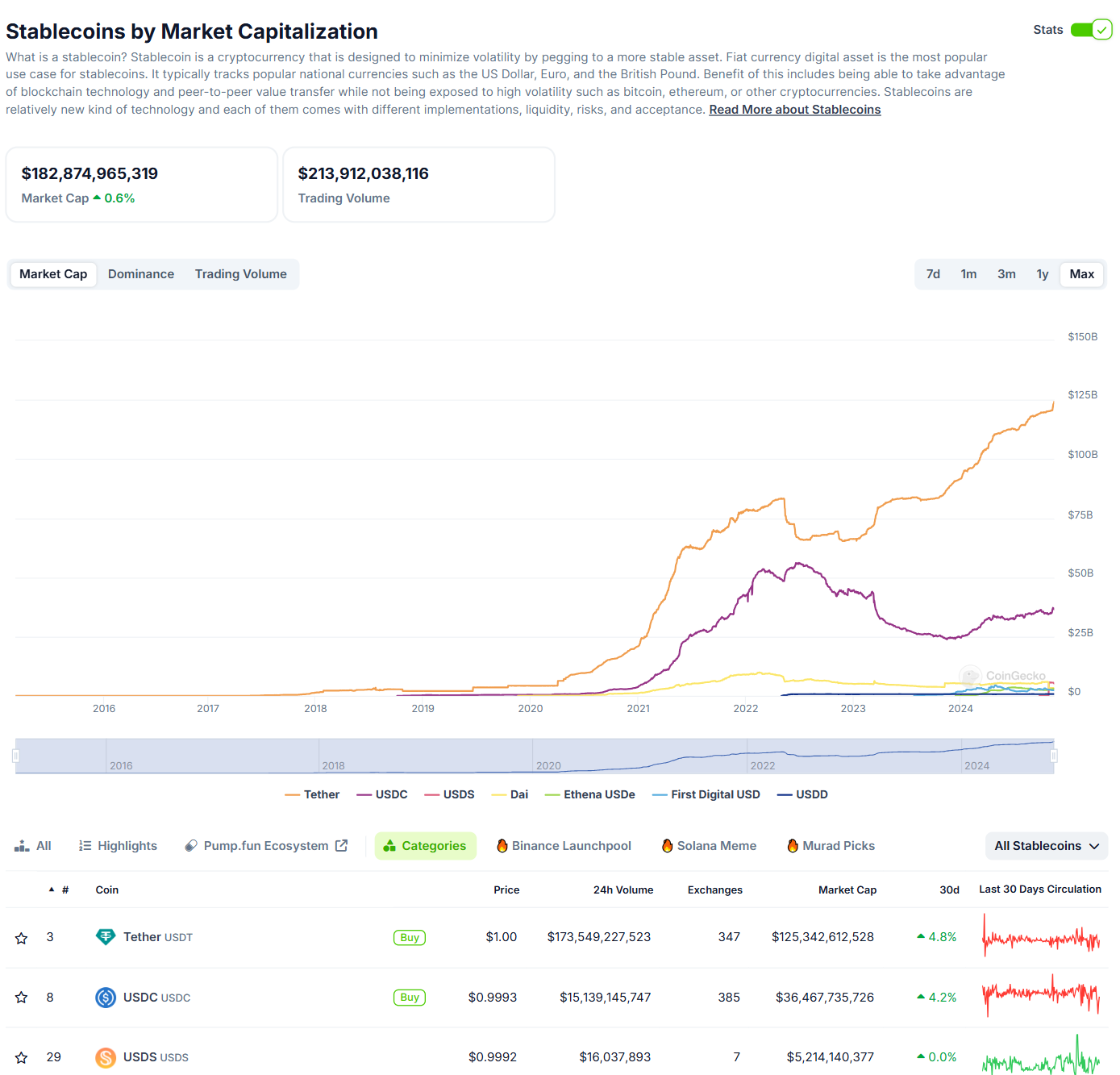View USDC 30-day circulation sparkline
The image size is (1120, 1075).
click(1041, 996)
